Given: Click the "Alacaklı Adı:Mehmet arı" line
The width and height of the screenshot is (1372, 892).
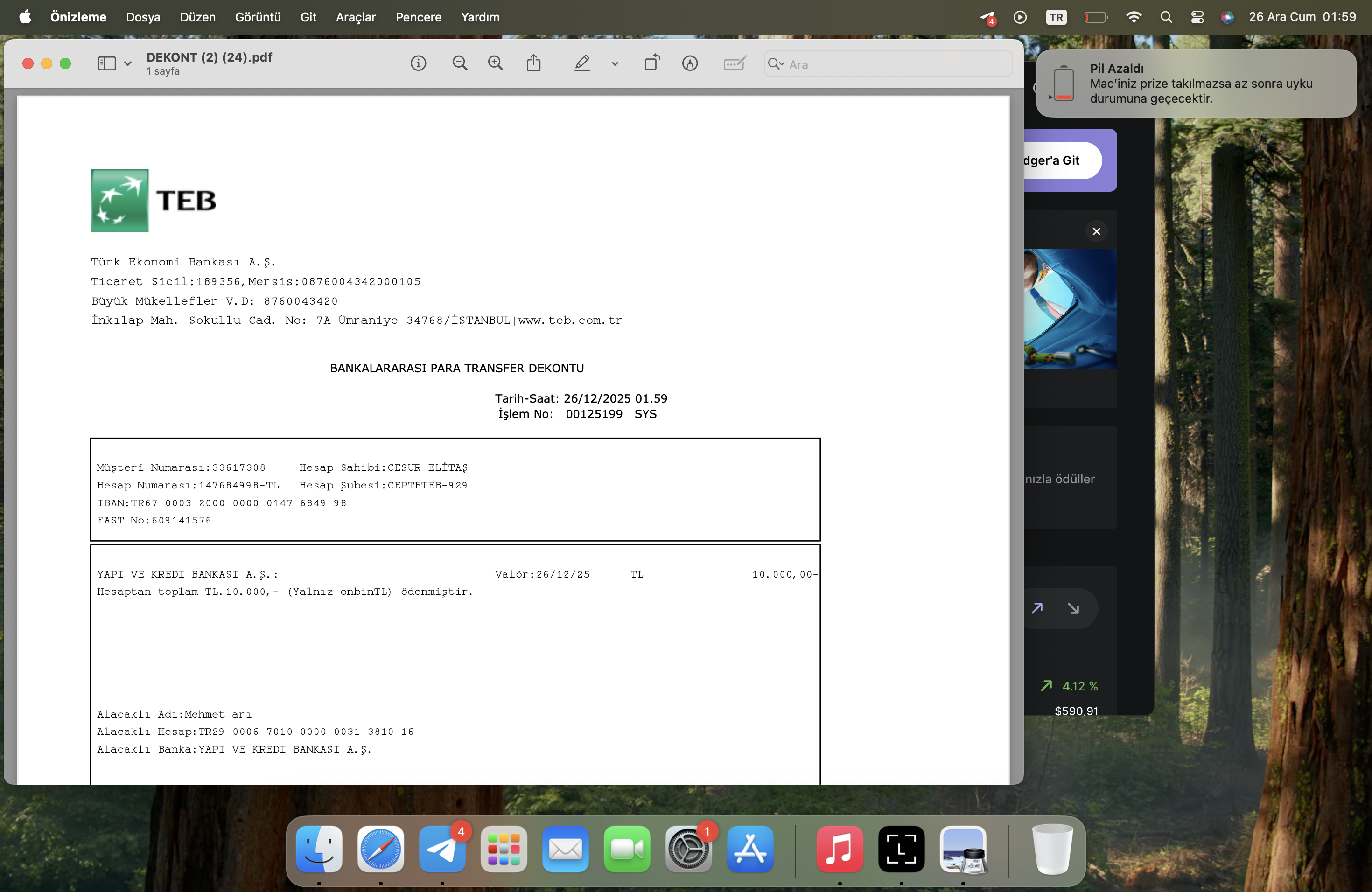Looking at the screenshot, I should 174,715.
